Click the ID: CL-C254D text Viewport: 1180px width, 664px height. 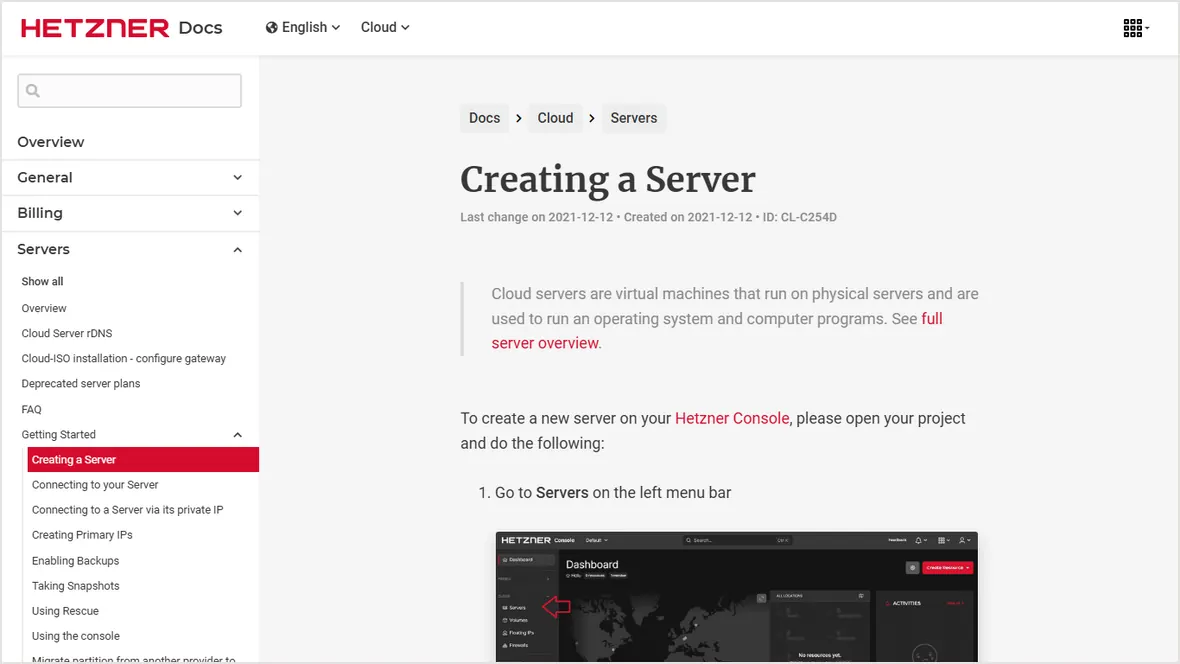tap(799, 218)
